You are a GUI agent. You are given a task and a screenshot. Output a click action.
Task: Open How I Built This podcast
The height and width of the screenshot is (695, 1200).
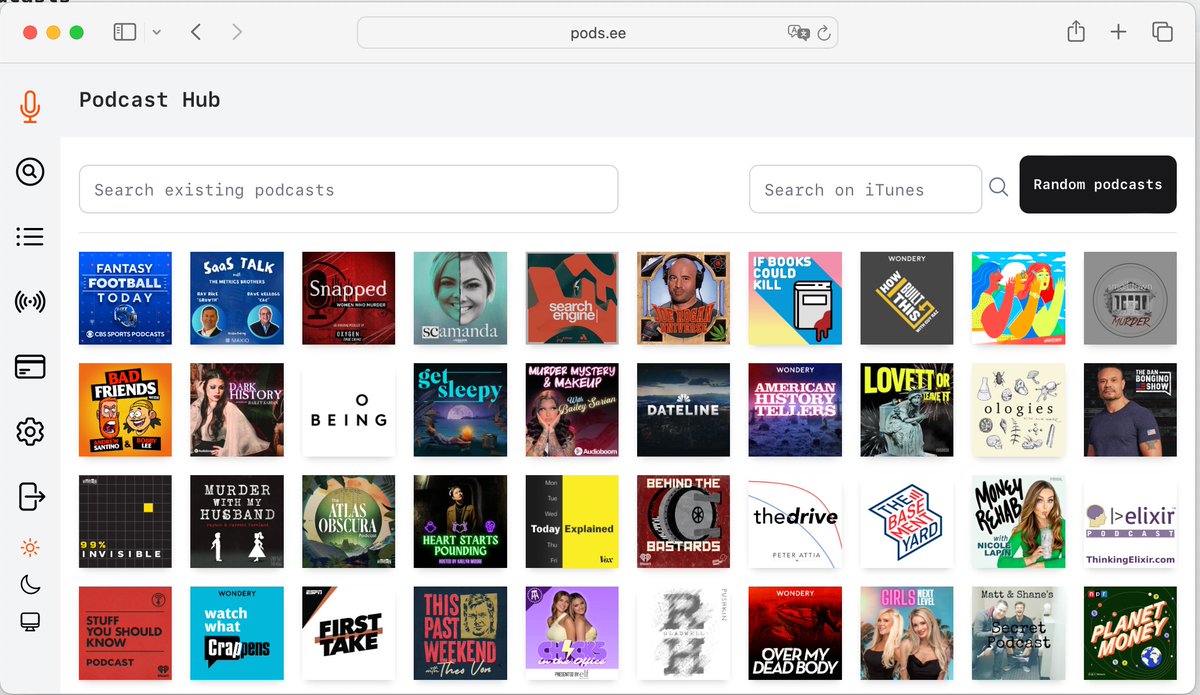(907, 298)
